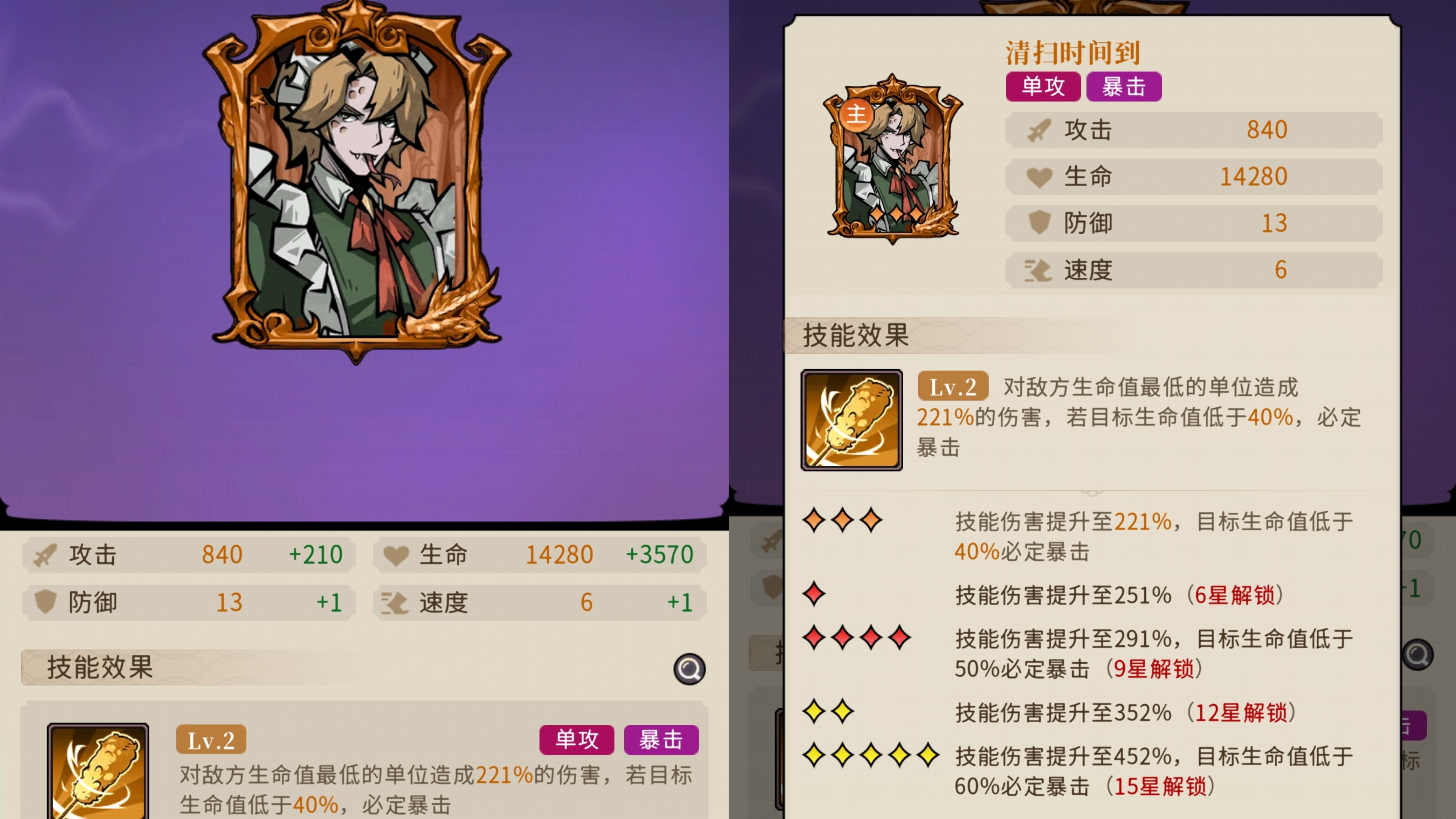This screenshot has width=1456, height=819.
Task: Tap the sword icon next to 攻击 in the popup
Action: click(1039, 130)
